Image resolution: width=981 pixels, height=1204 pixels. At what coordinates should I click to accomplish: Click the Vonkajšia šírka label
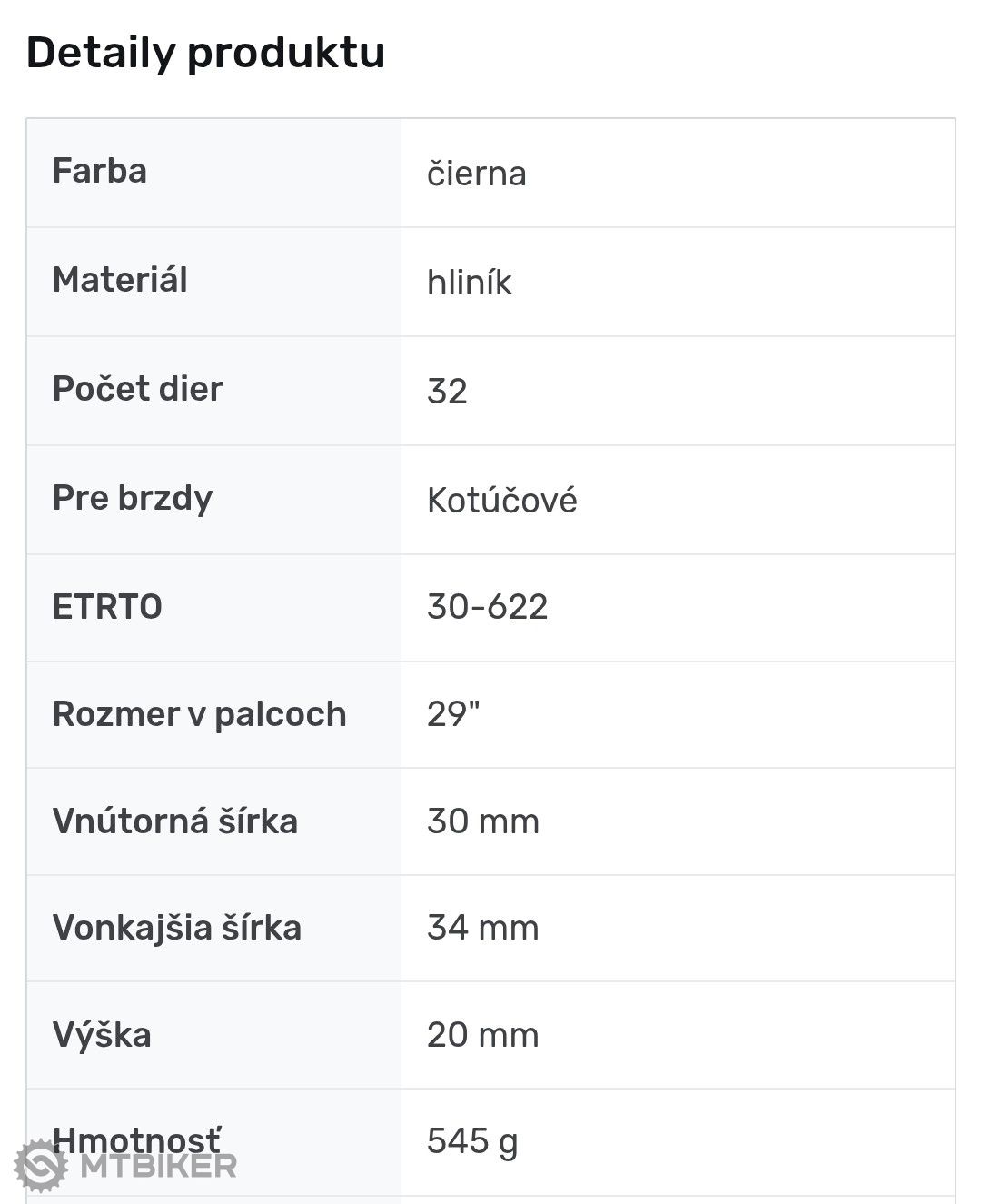177,928
